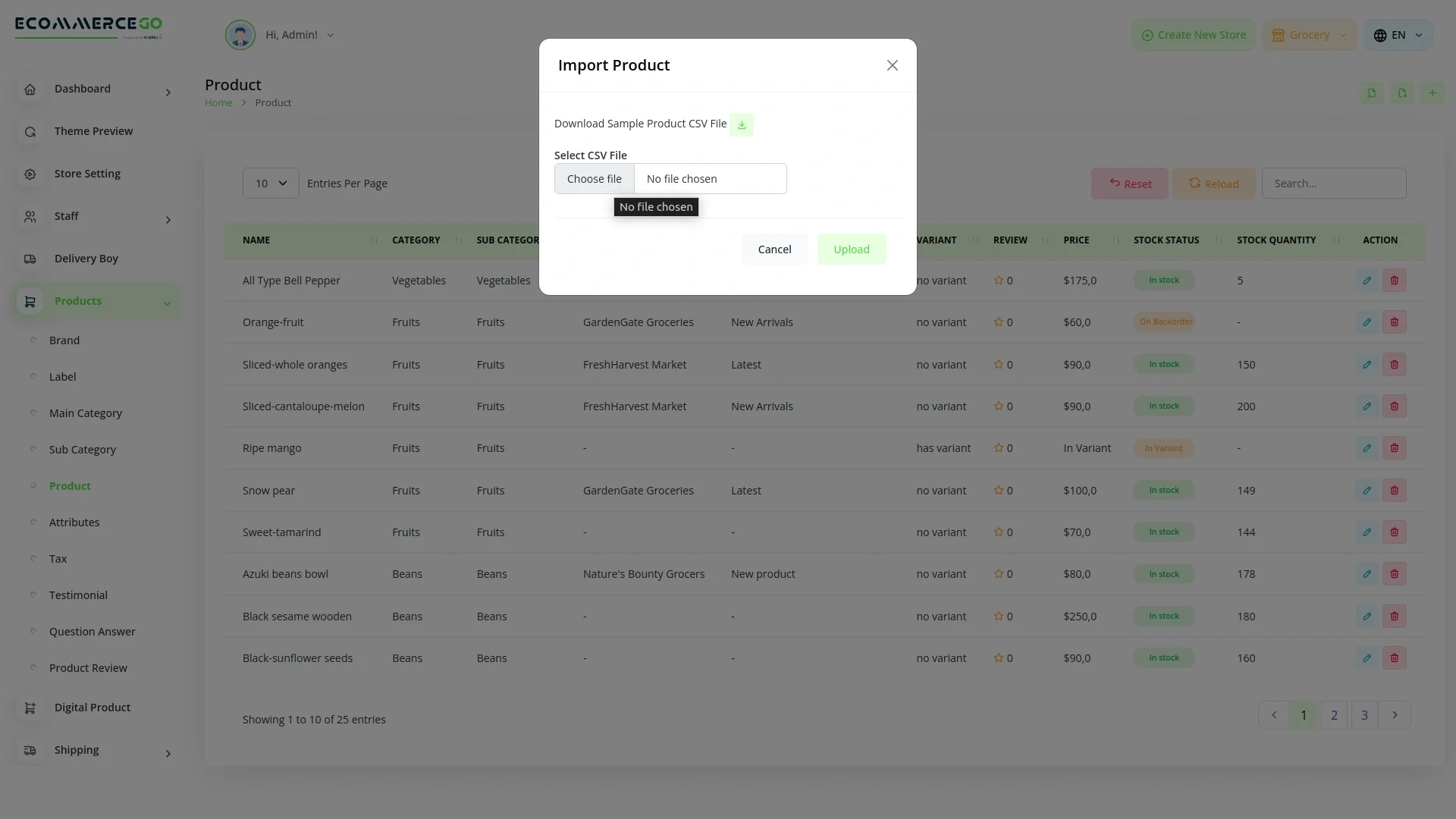
Task: Click the Choose file button
Action: pyautogui.click(x=594, y=179)
